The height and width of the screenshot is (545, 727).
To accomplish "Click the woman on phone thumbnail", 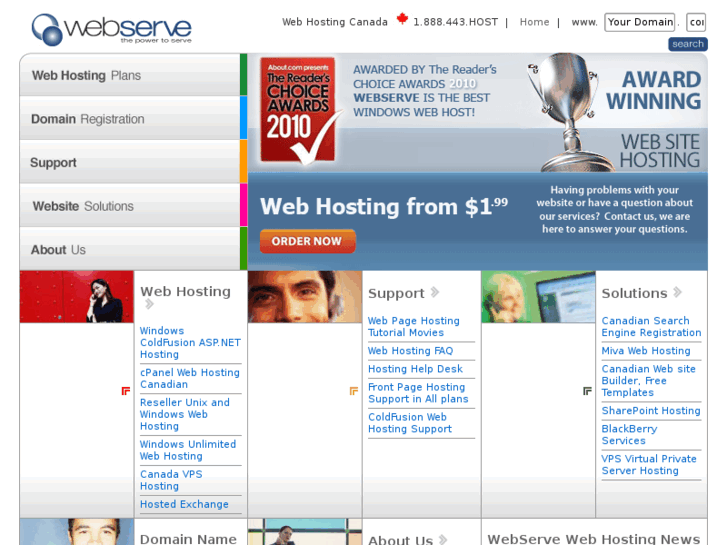I will click(x=77, y=297).
